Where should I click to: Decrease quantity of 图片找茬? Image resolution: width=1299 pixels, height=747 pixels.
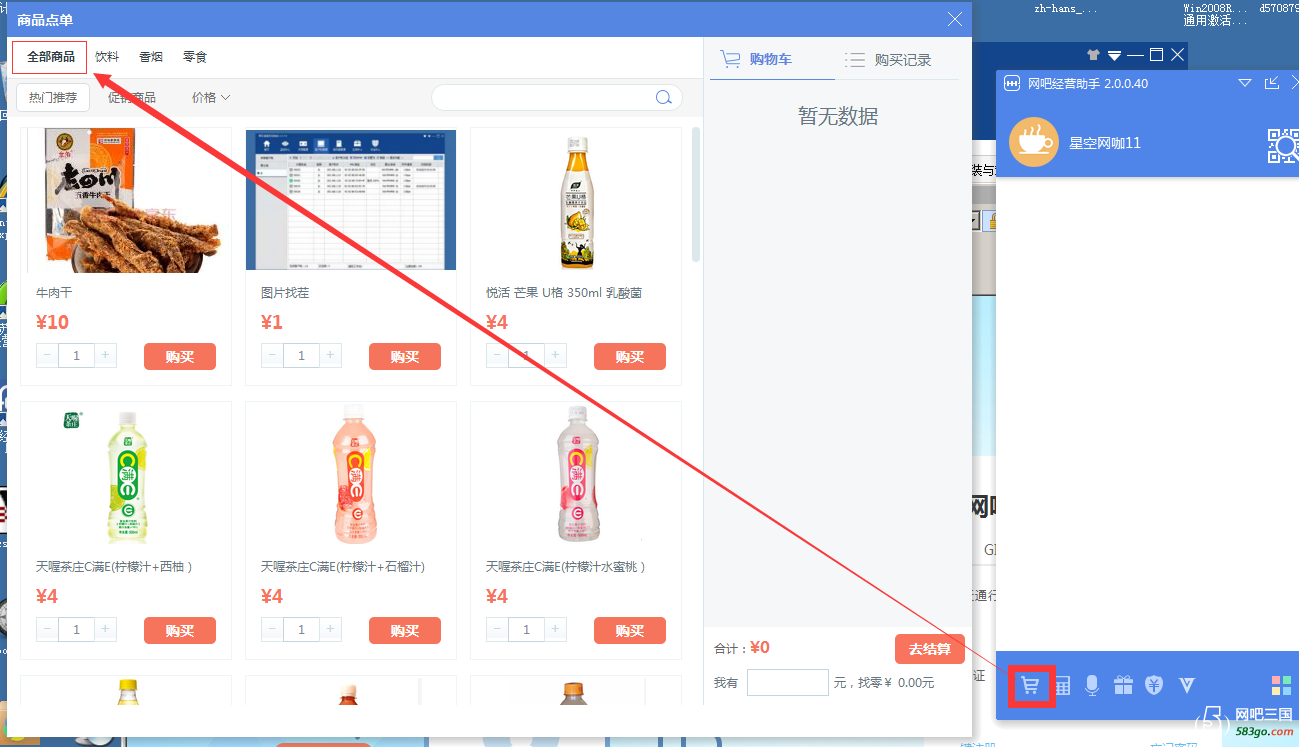(272, 355)
